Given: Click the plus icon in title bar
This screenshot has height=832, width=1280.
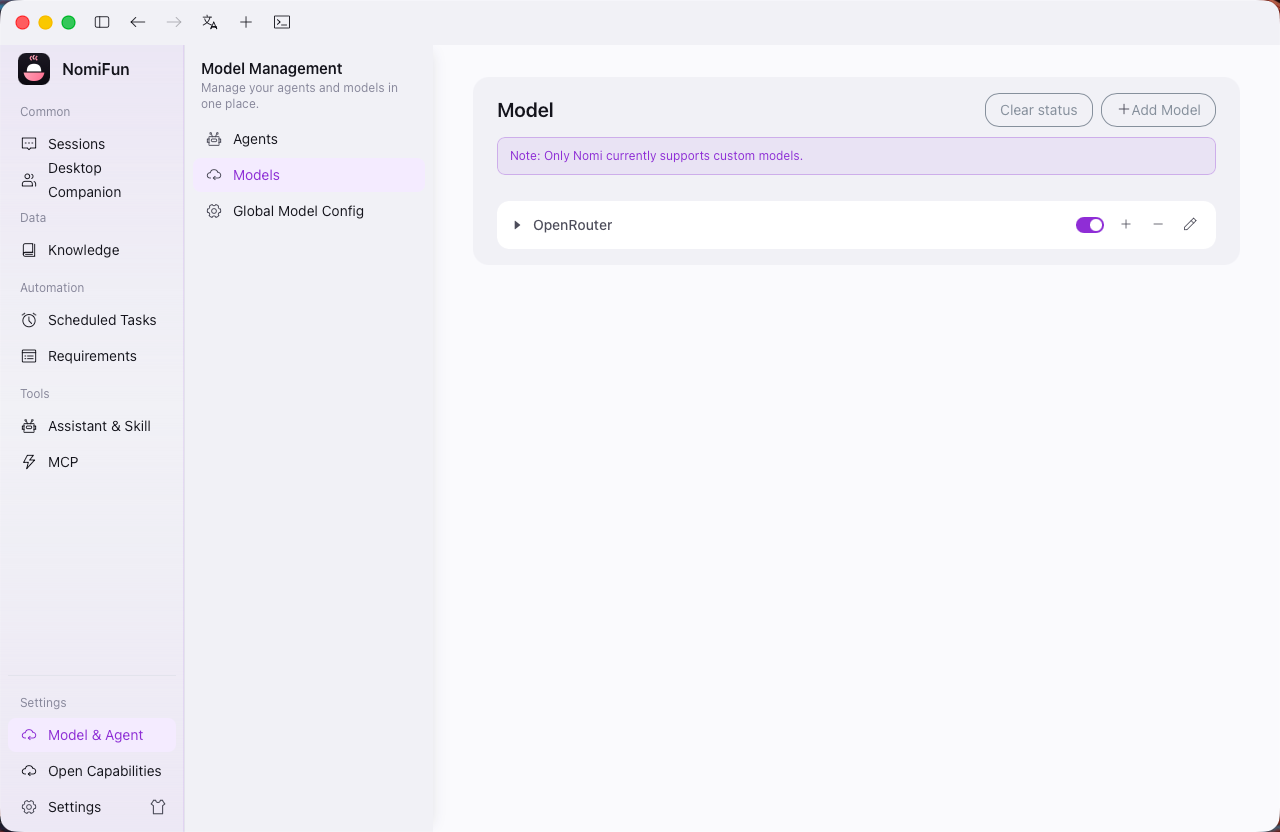Looking at the screenshot, I should [246, 22].
